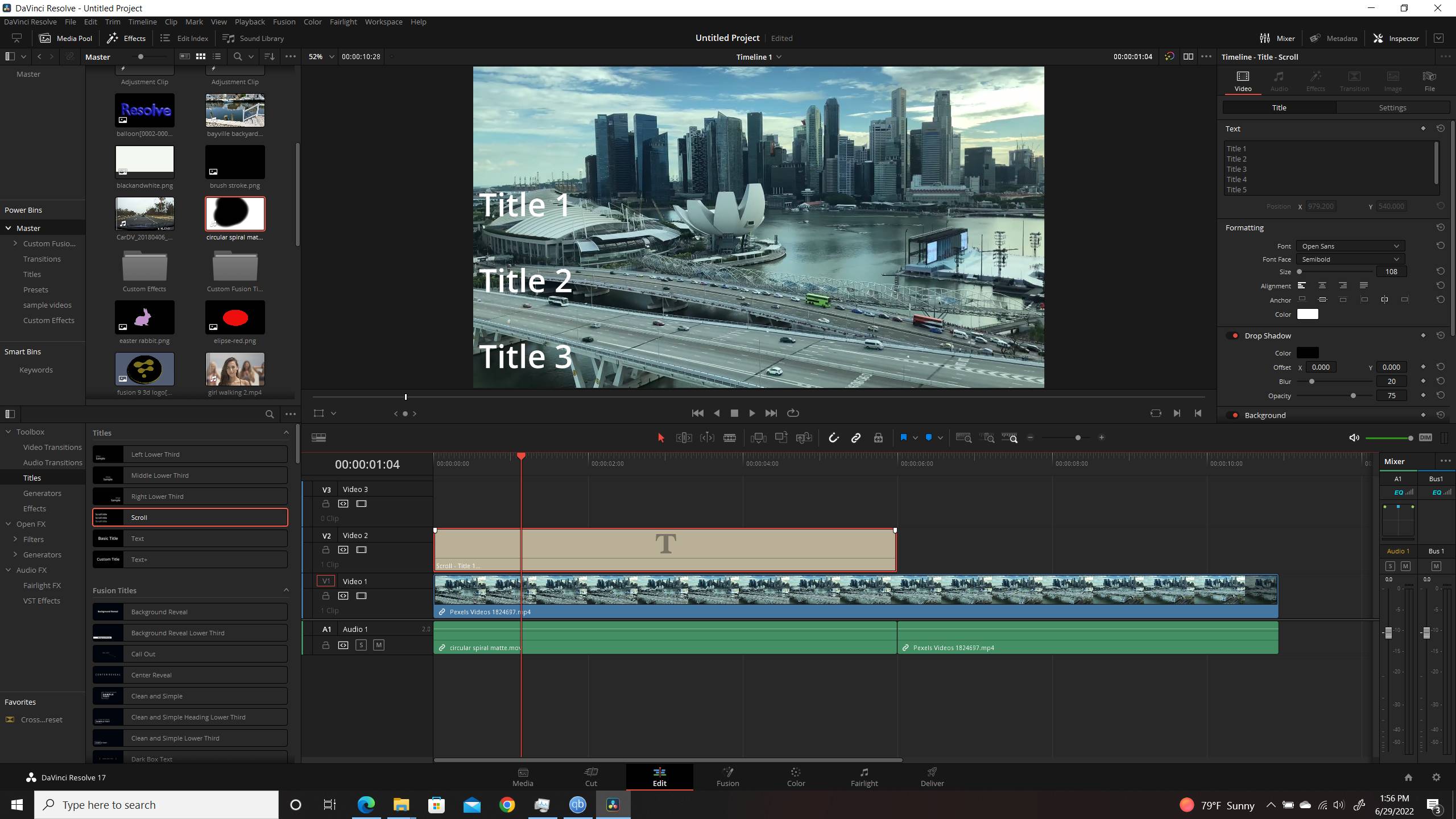Toggle Linked Selection chain icon

(x=855, y=437)
